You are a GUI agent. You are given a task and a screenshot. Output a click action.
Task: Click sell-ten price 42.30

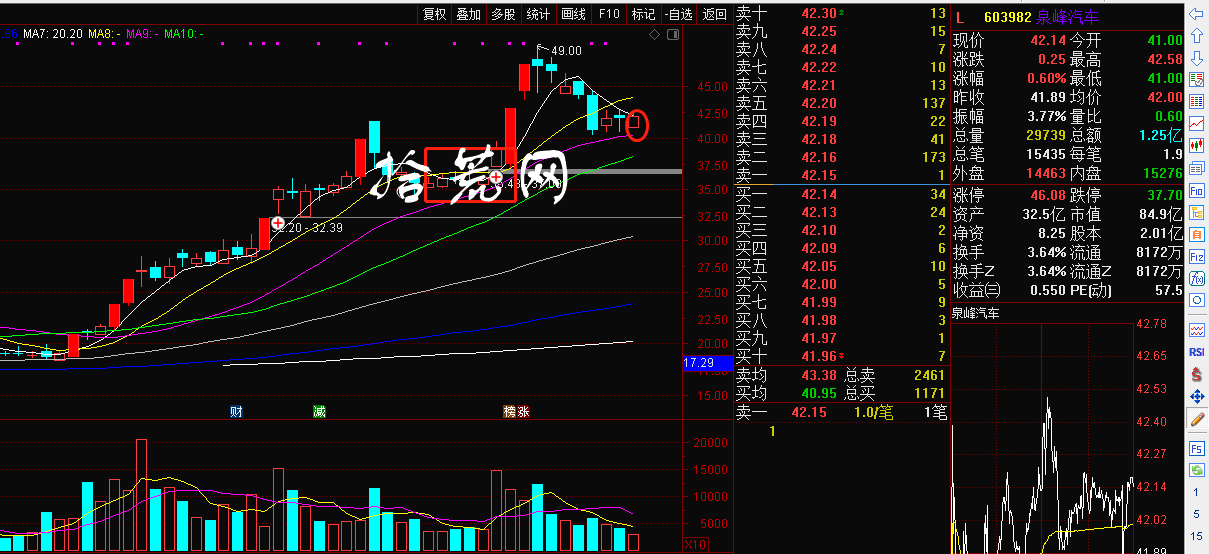coord(819,13)
